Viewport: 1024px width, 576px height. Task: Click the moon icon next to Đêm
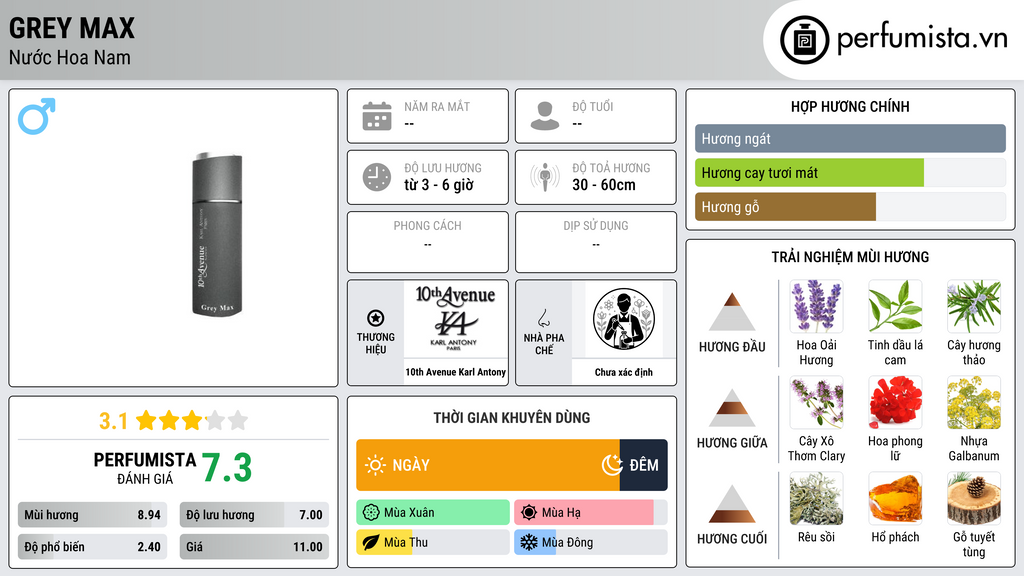[x=612, y=465]
